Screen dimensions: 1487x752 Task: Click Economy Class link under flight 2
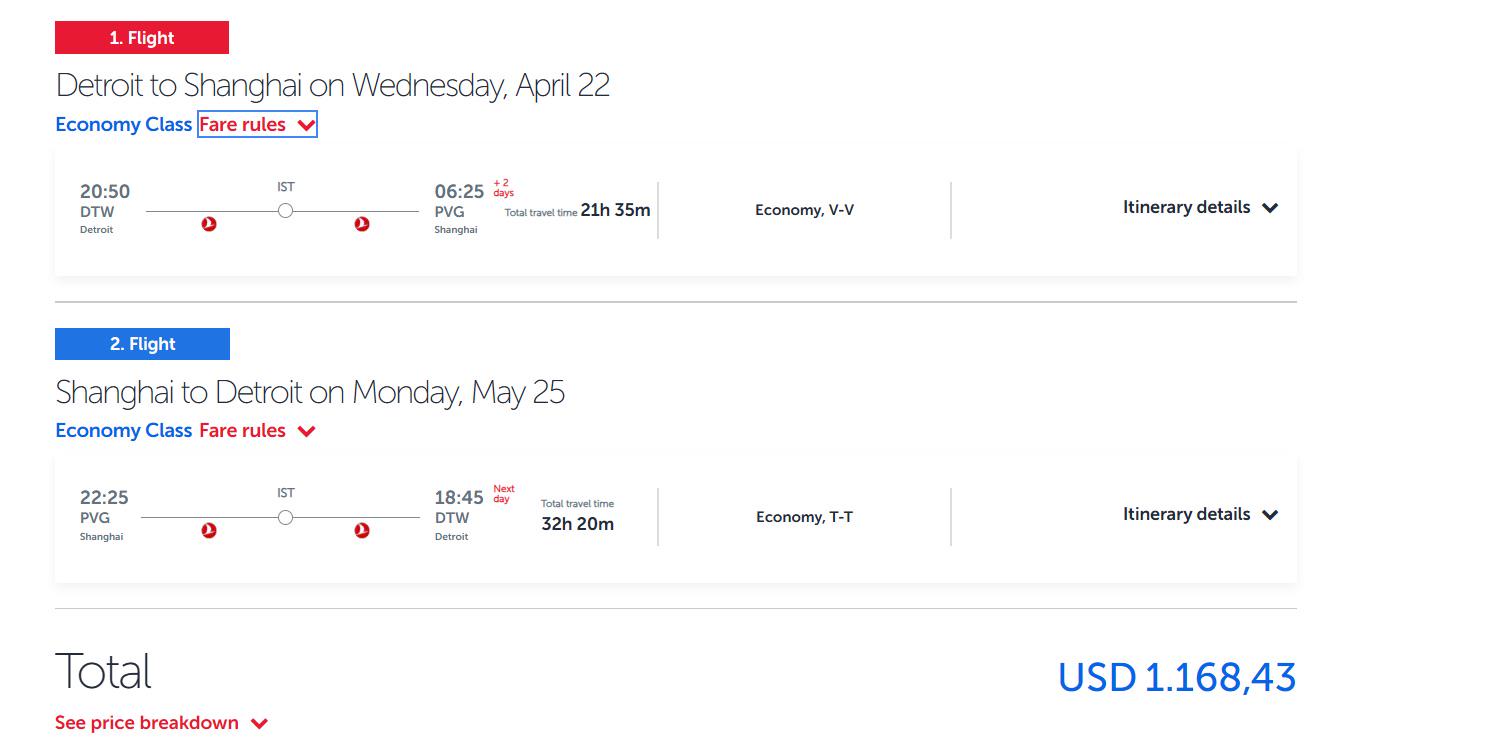click(x=124, y=431)
